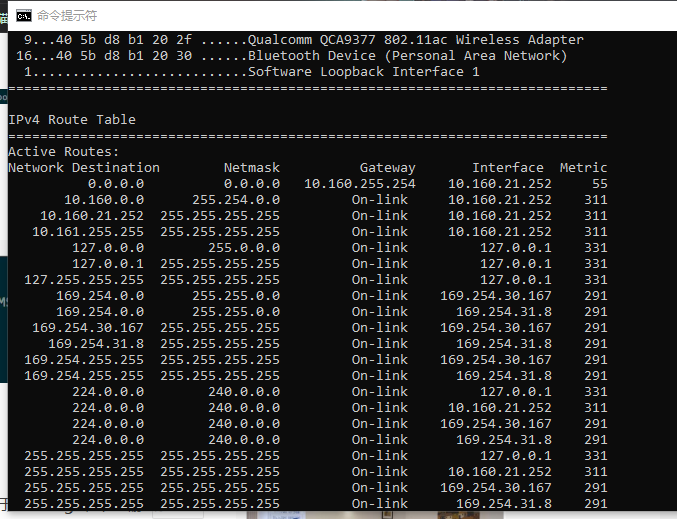Viewport: 677px width, 519px height.
Task: Click destination 127.0.0.0
Action: [108, 248]
